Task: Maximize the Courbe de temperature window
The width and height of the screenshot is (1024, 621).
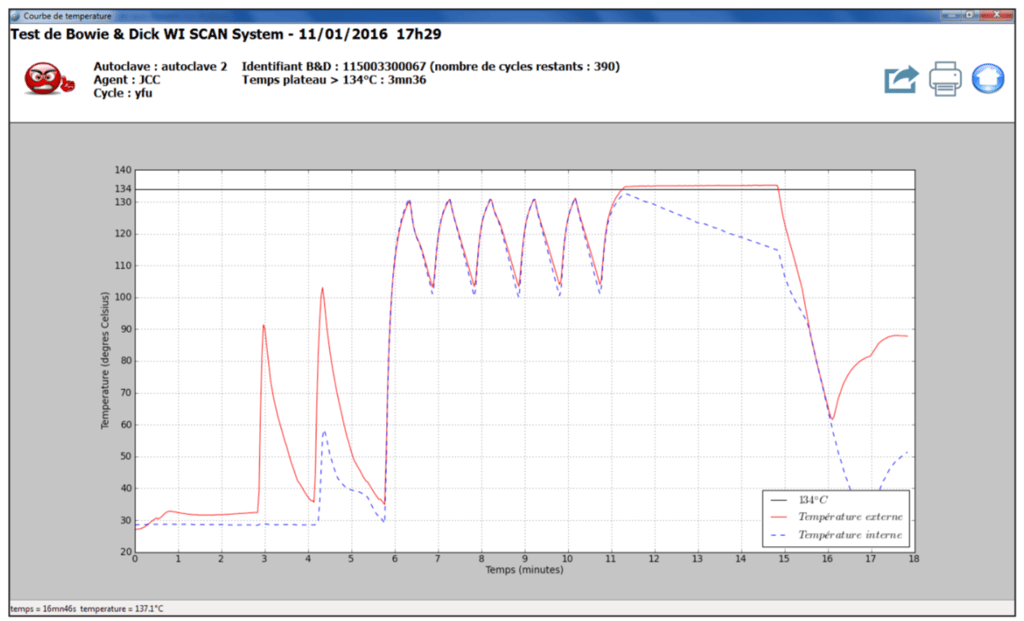Action: (969, 16)
